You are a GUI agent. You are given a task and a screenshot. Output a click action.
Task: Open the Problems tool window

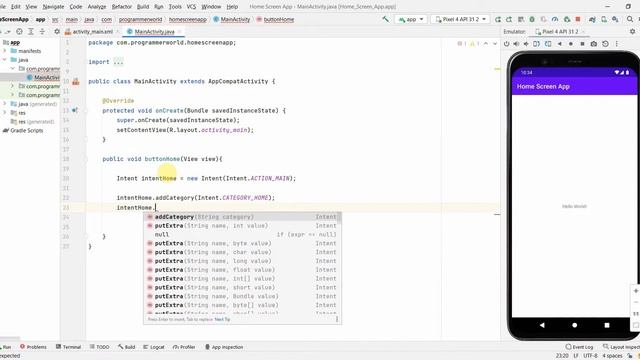[33, 347]
